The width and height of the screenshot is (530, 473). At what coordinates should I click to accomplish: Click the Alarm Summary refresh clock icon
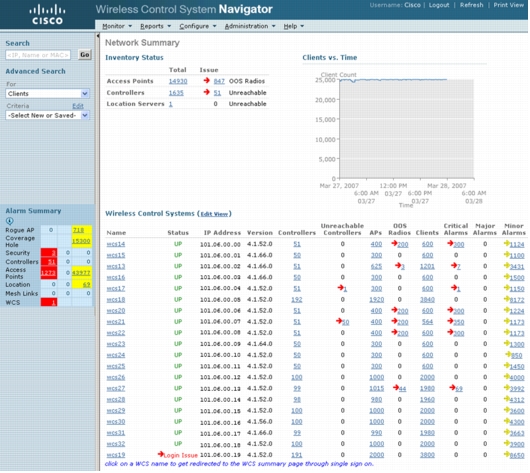coord(9,221)
